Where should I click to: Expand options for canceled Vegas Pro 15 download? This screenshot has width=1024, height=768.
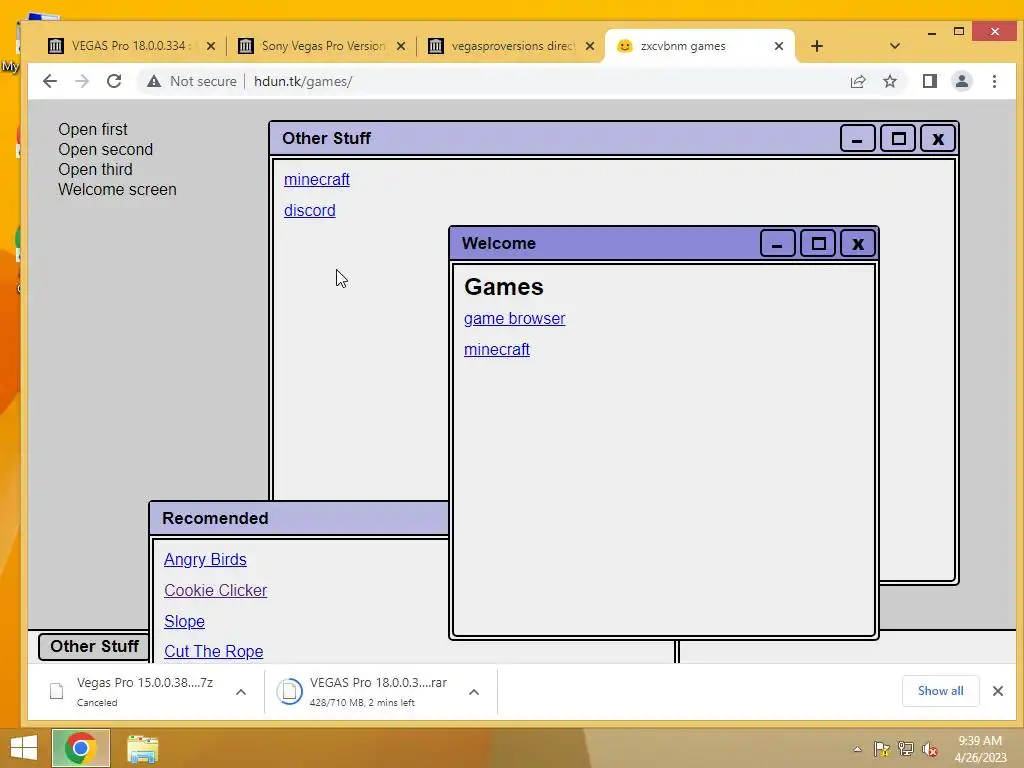(x=241, y=692)
